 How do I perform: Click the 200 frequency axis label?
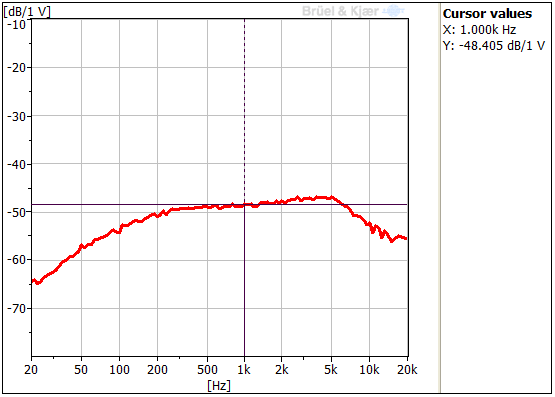coord(157,370)
